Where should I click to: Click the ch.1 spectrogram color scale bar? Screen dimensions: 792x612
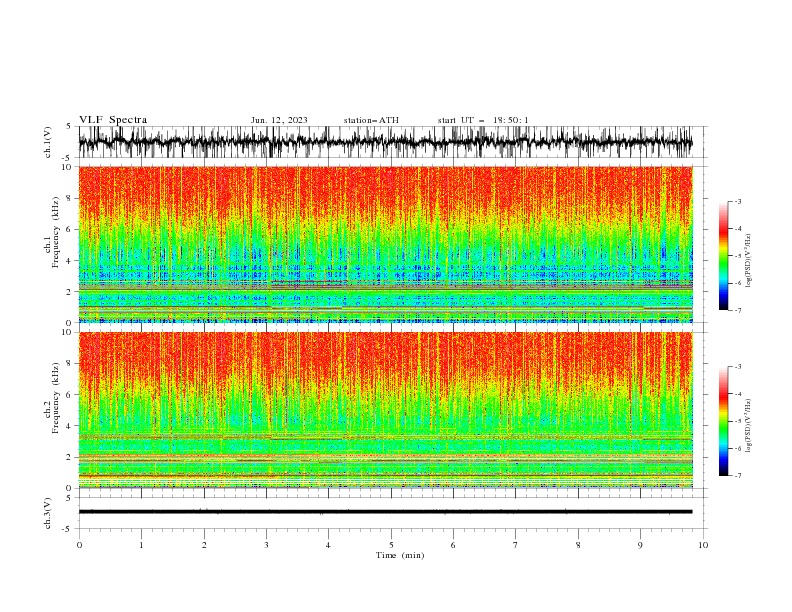coord(723,255)
